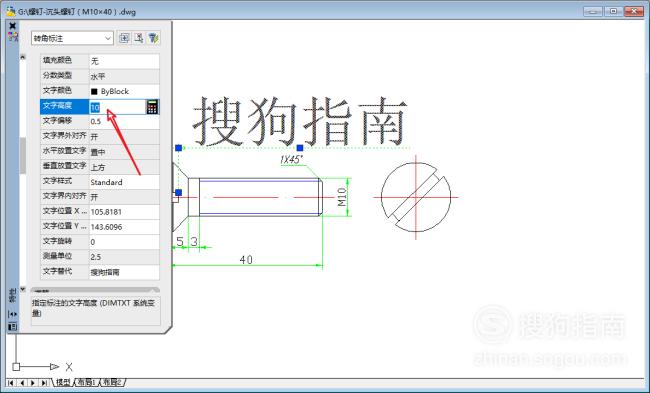
Task: Maximize the drawing window
Action: click(x=613, y=12)
